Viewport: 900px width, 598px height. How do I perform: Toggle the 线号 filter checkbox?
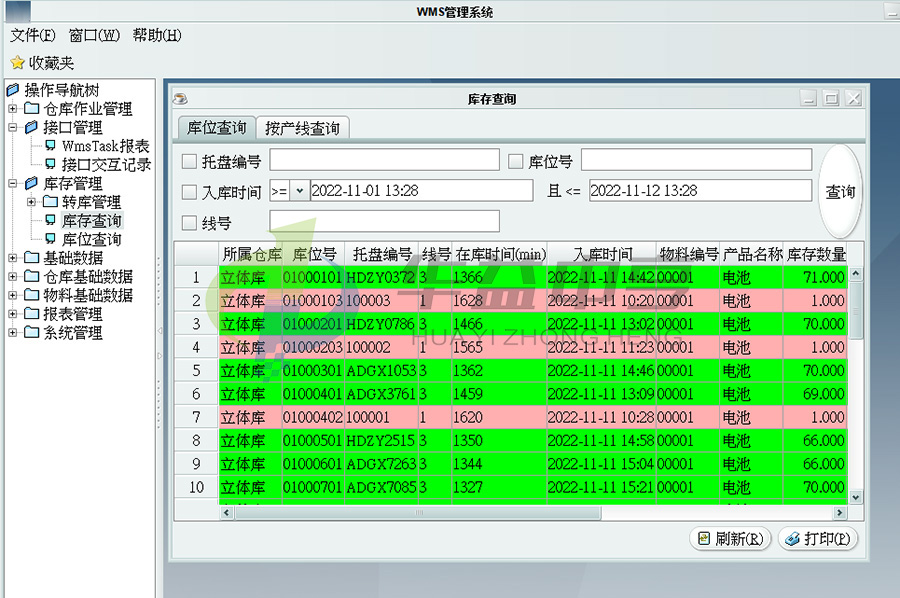(189, 220)
